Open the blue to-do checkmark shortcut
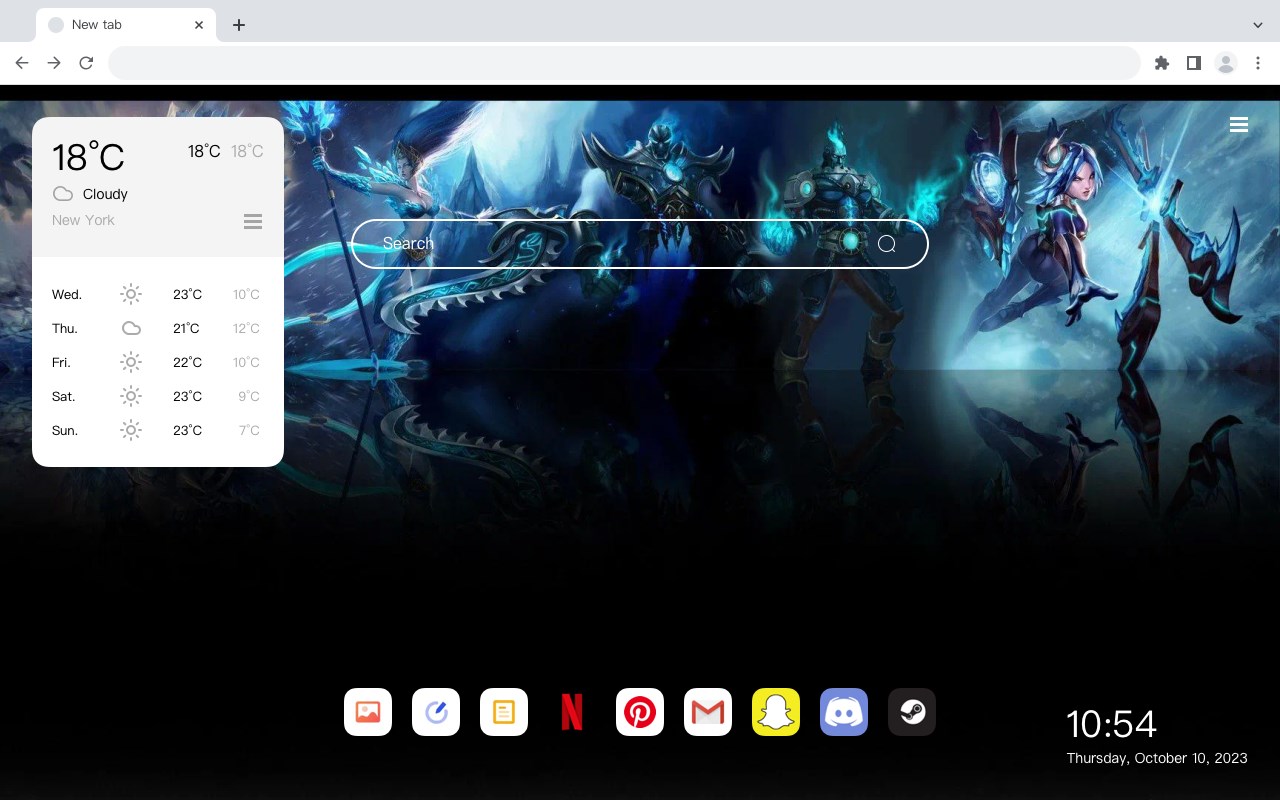The height and width of the screenshot is (800, 1280). [x=436, y=712]
